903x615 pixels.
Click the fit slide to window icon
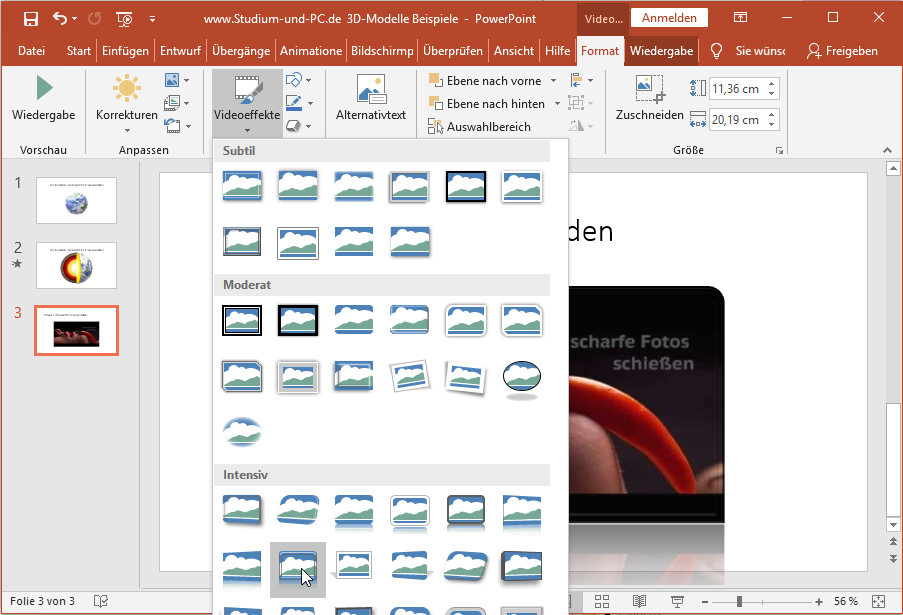[x=878, y=602]
